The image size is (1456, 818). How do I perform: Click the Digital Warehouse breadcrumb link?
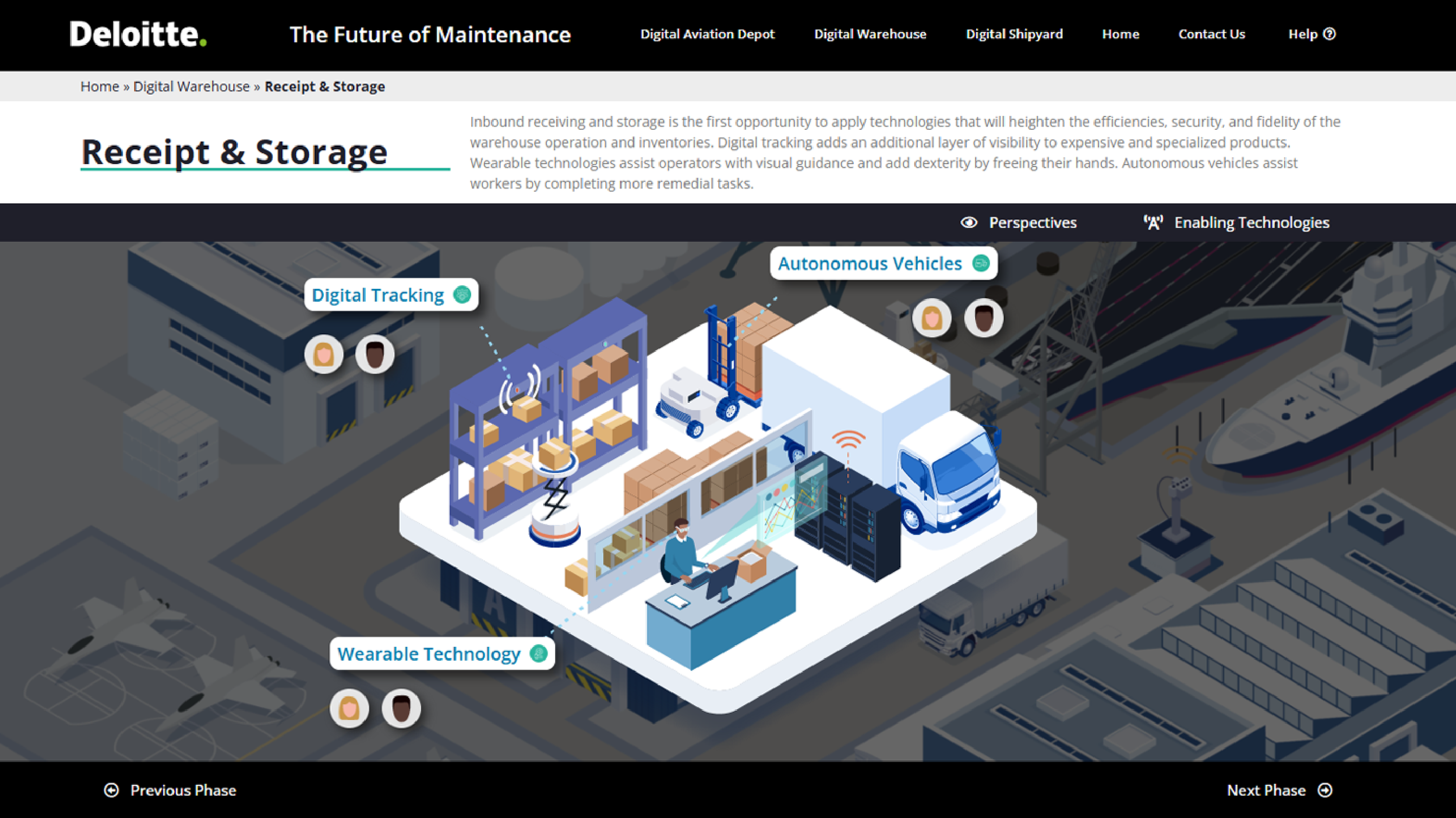pos(191,86)
